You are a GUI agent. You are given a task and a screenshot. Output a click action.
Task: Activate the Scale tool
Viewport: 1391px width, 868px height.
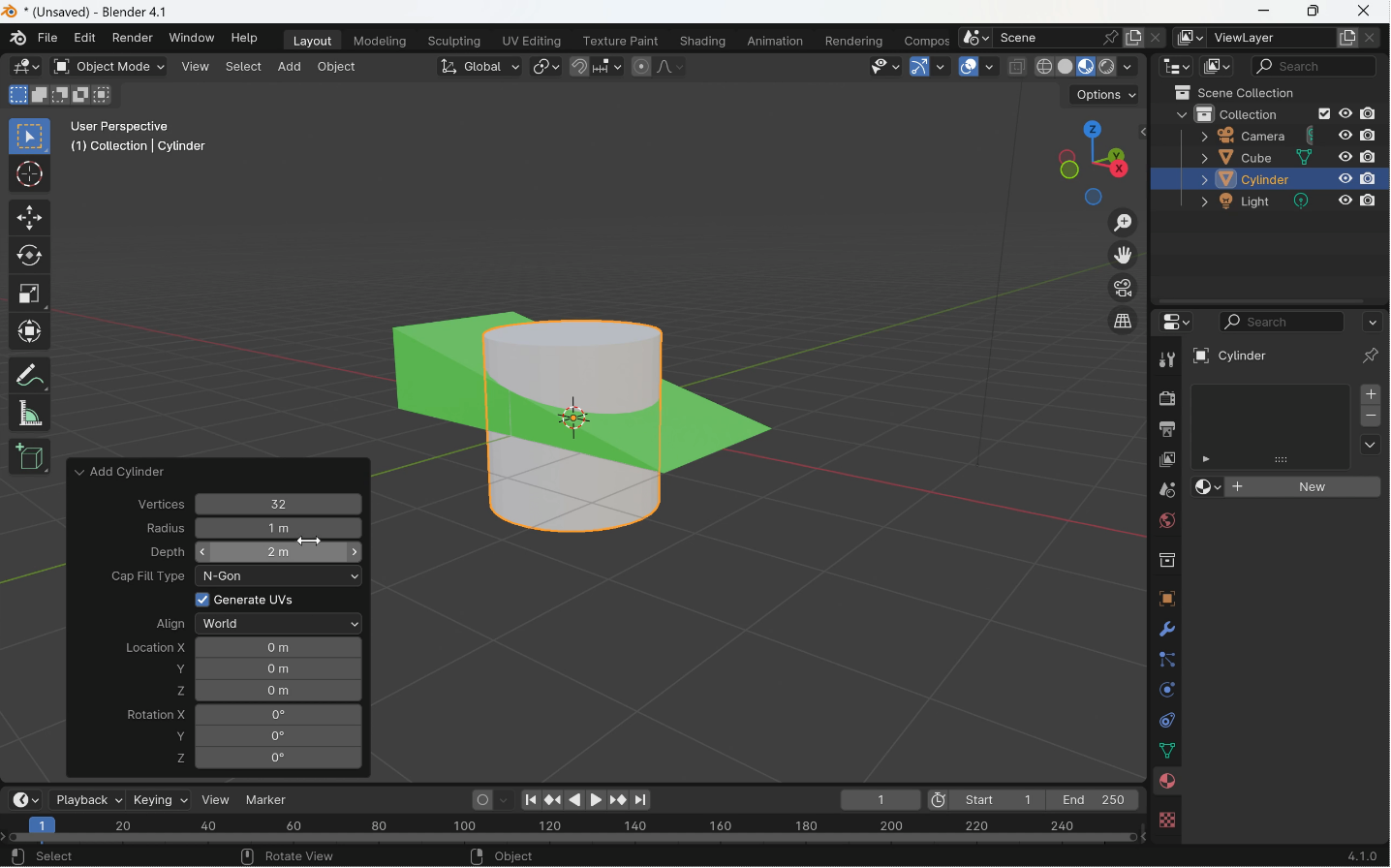[29, 294]
